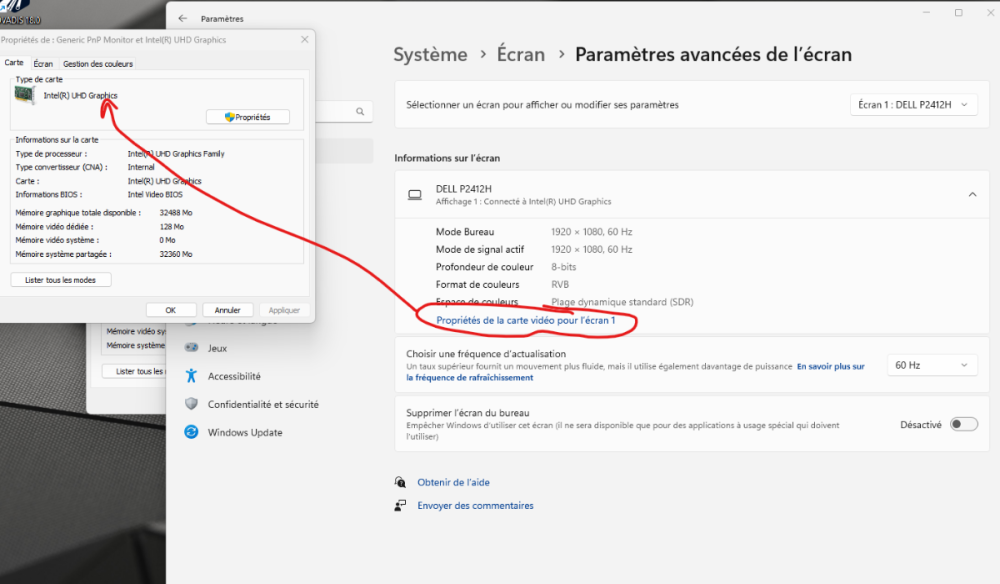The width and height of the screenshot is (1000, 584).
Task: Click Système in the breadcrumb
Action: coord(430,55)
